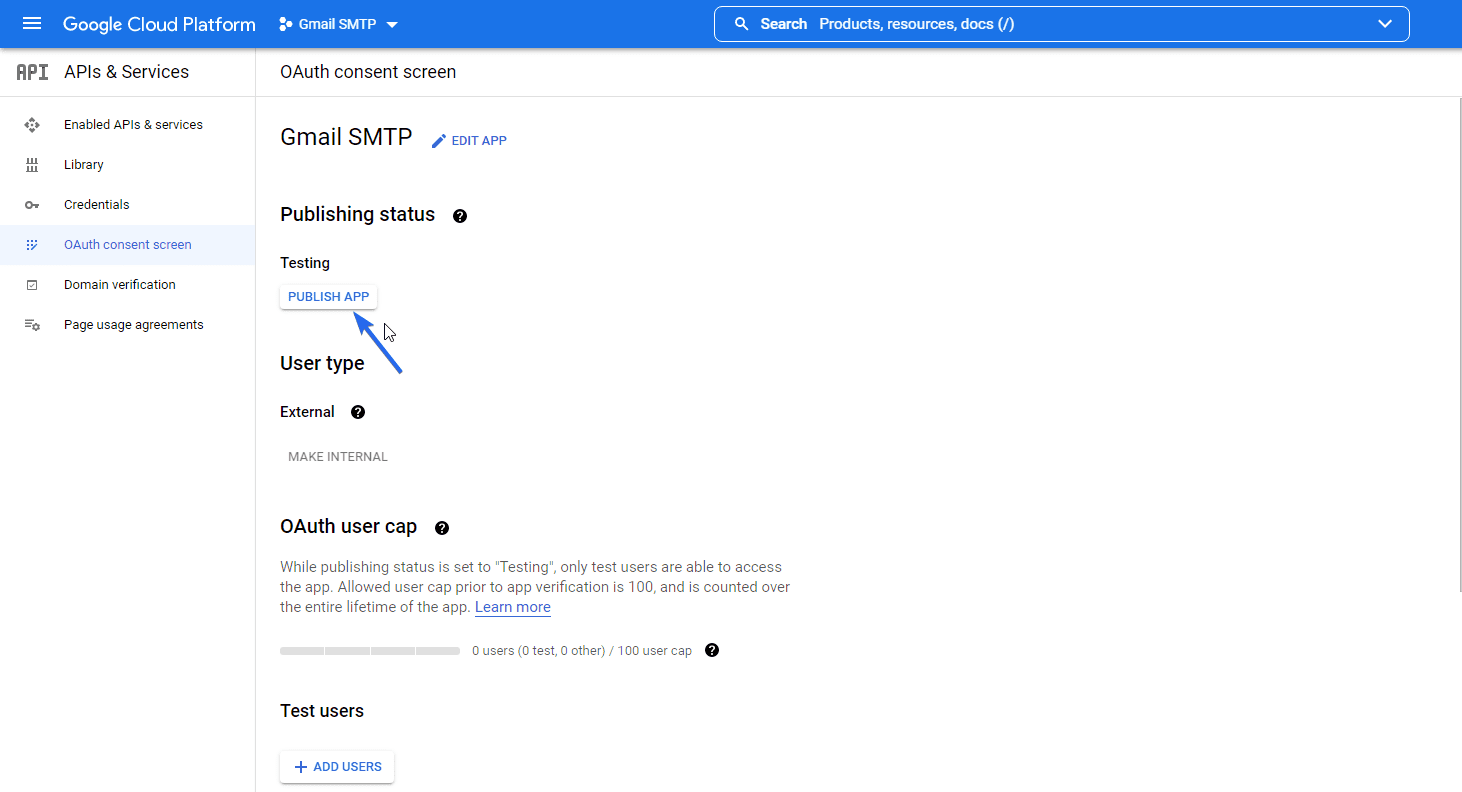
Task: Select OAuth consent screen menu item
Action: [x=128, y=245]
